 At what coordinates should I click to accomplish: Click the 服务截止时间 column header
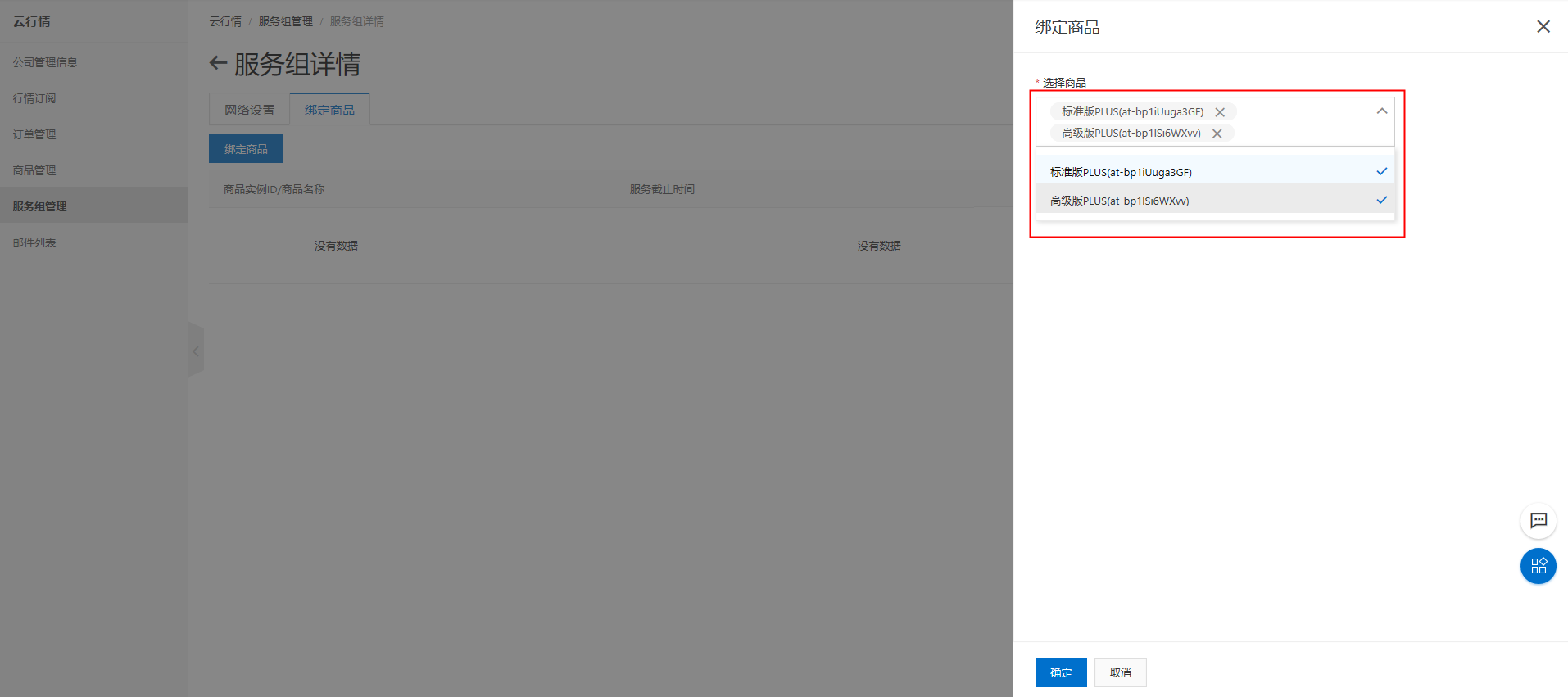[662, 189]
